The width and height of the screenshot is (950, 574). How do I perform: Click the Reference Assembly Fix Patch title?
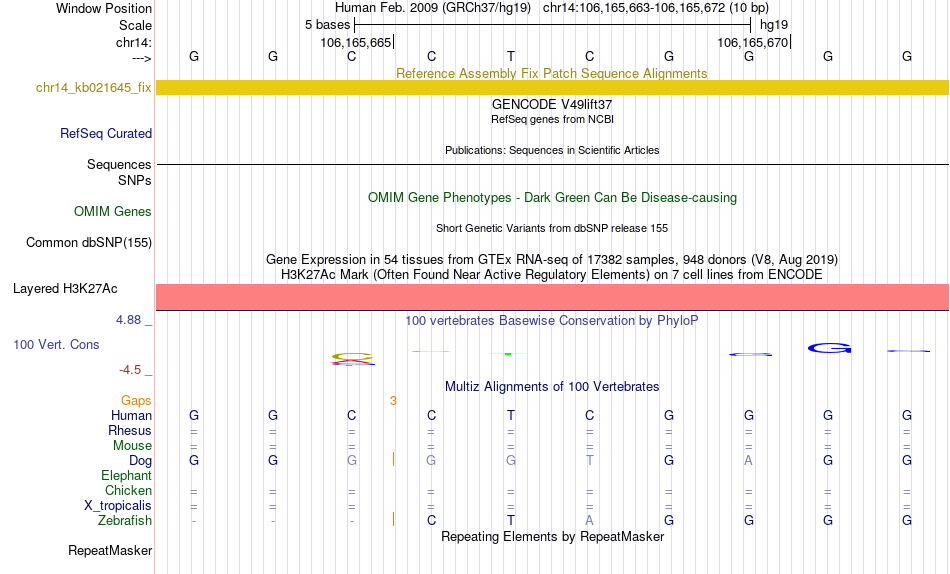551,73
